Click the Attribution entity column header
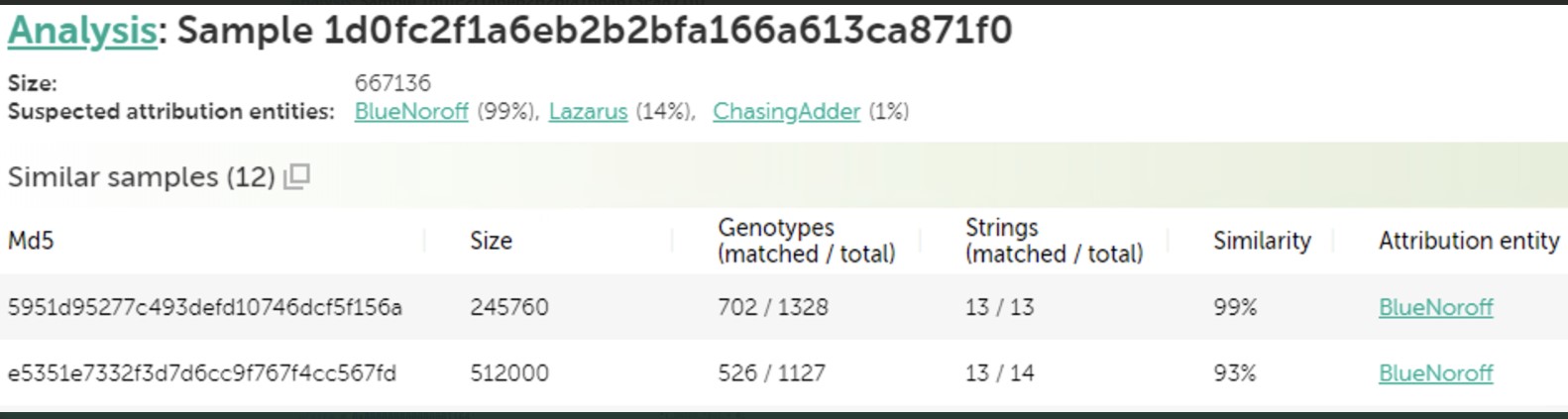Screen dimensions: 1568x419 1468,241
